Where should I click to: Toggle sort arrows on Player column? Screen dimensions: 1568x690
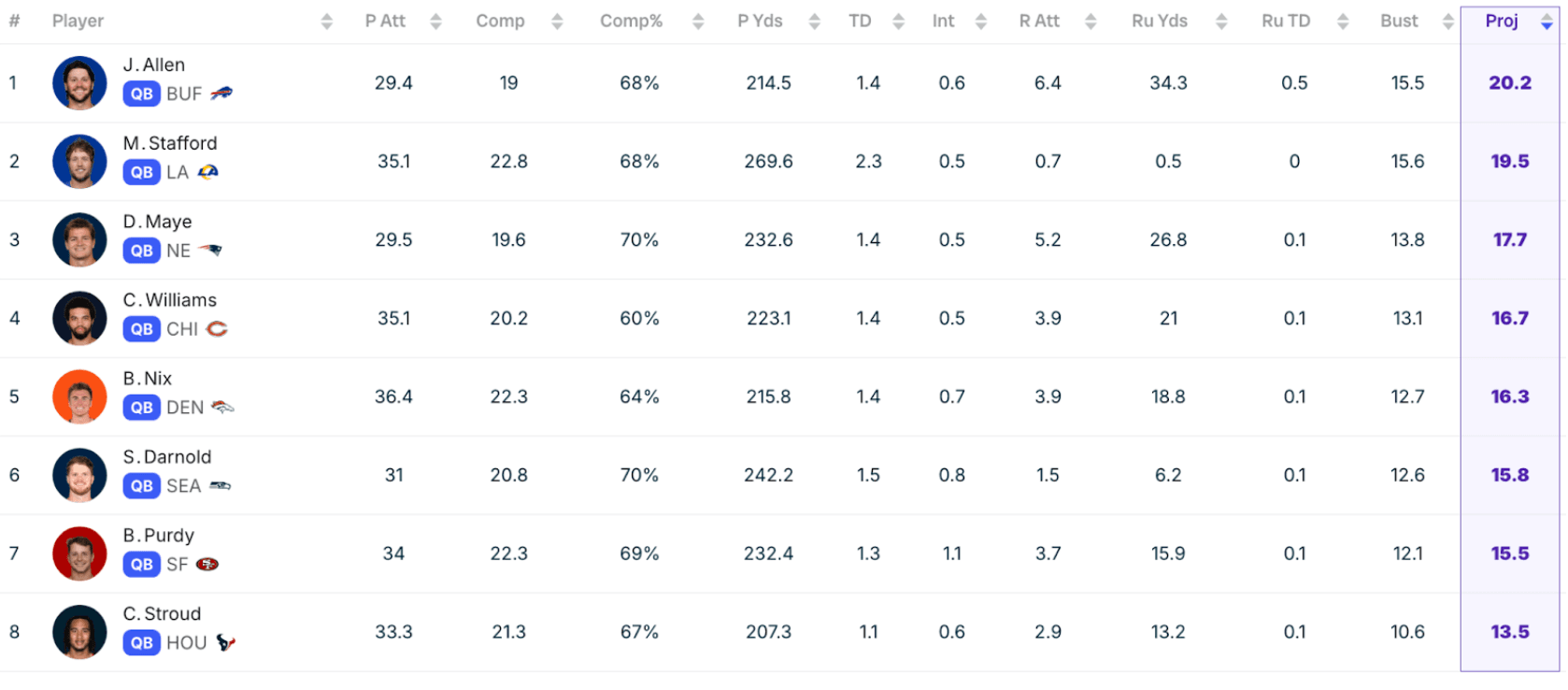click(326, 22)
